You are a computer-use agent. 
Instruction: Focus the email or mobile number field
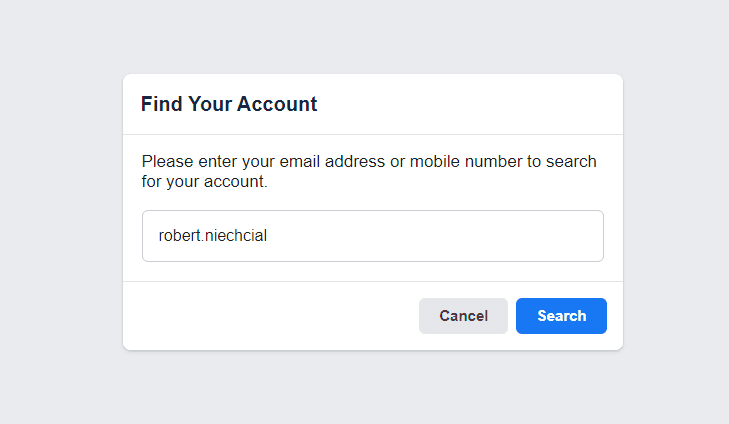point(372,236)
